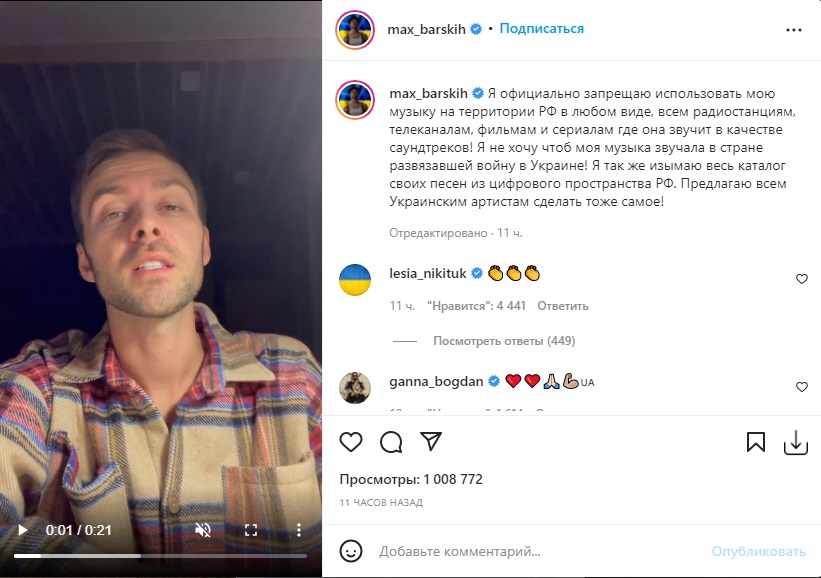Open the three-dot post options menu
Viewport: 821px width, 578px height.
(794, 30)
